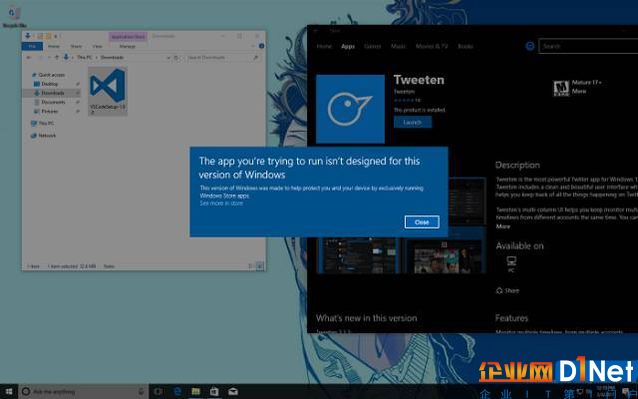Switch Explorer to large icons view
The image size is (638, 399).
260,266
